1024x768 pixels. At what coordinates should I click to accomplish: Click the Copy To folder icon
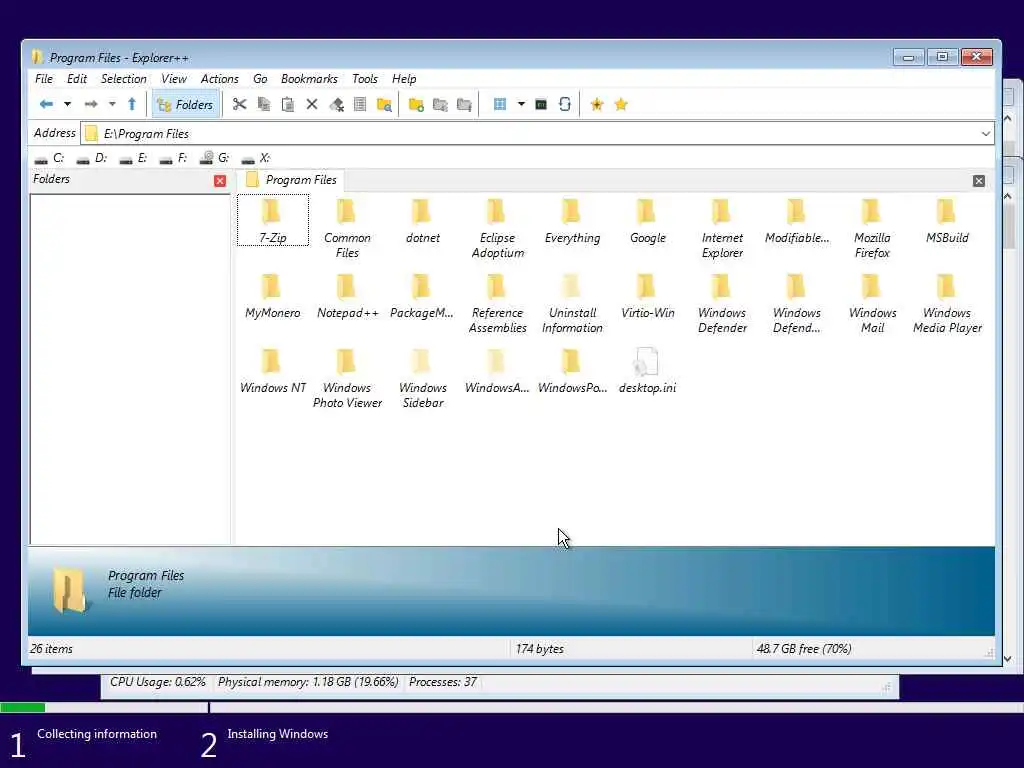pos(440,104)
